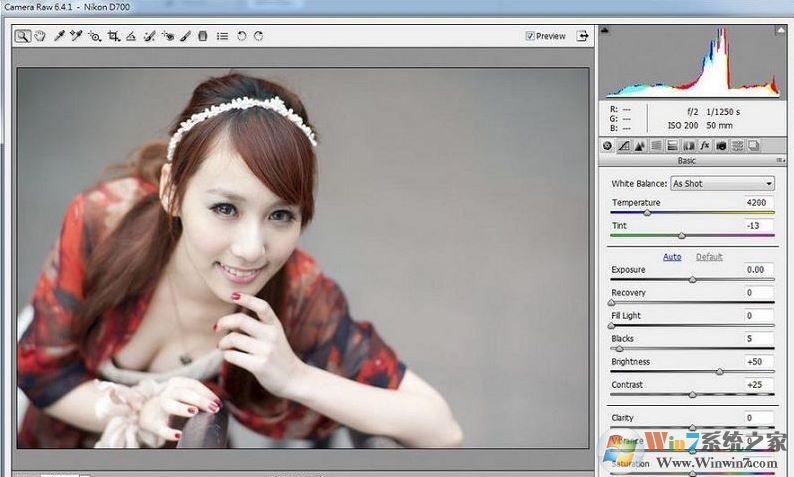Select the Targeted Adjustment tool
This screenshot has height=477, width=794.
pos(95,36)
